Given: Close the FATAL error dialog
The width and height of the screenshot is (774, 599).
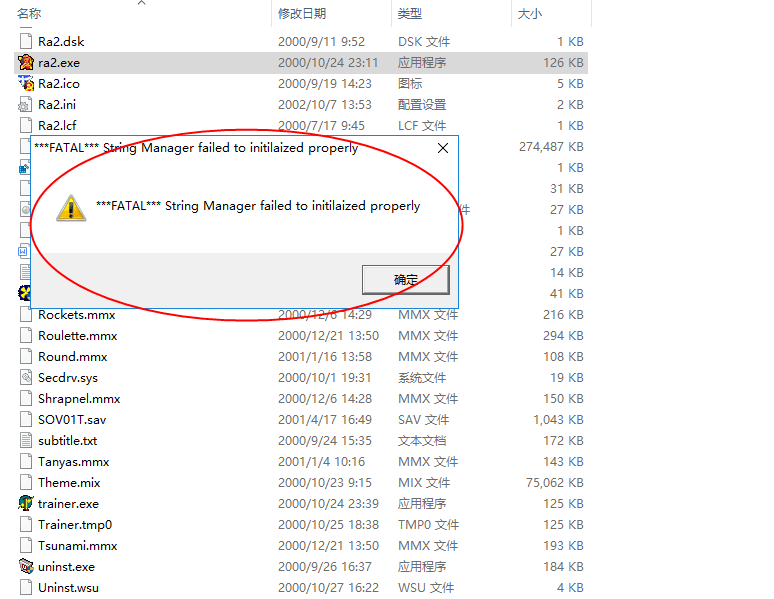Looking at the screenshot, I should (x=444, y=148).
